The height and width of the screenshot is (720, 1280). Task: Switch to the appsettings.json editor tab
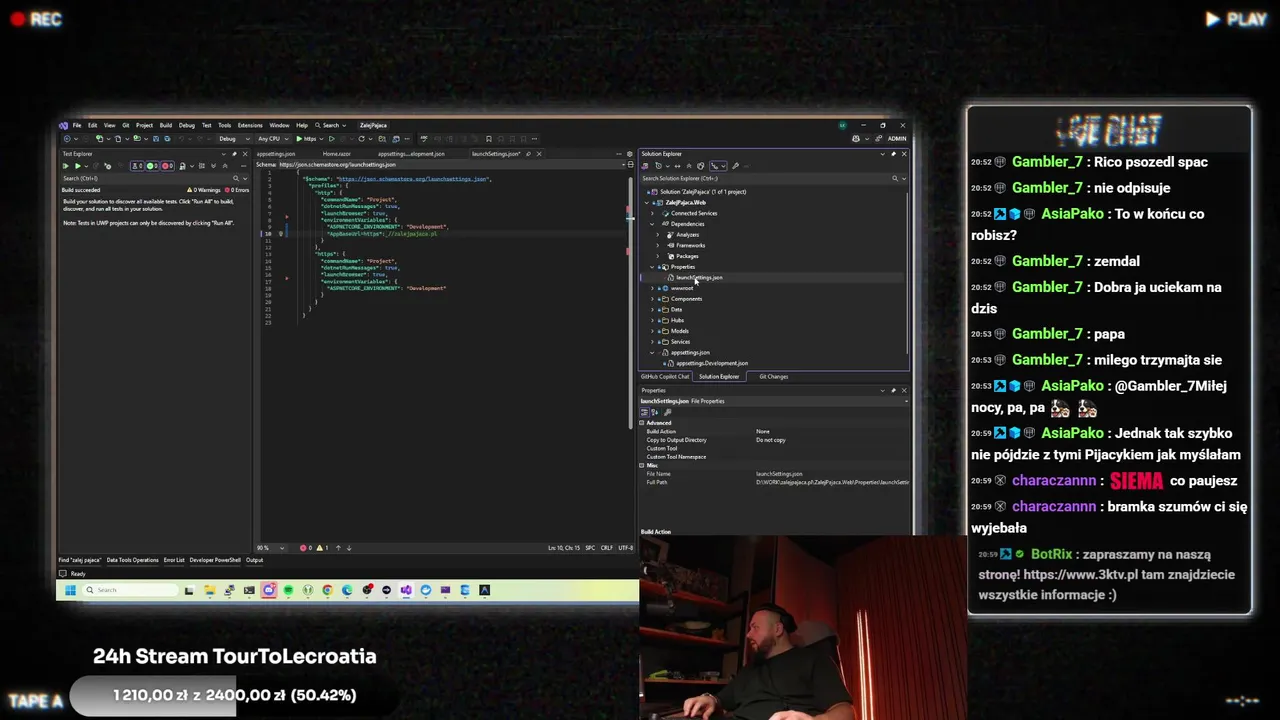click(276, 154)
